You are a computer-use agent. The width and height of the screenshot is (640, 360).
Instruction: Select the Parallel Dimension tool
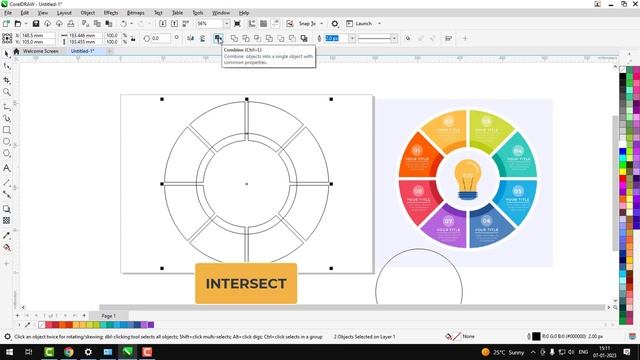coord(7,182)
